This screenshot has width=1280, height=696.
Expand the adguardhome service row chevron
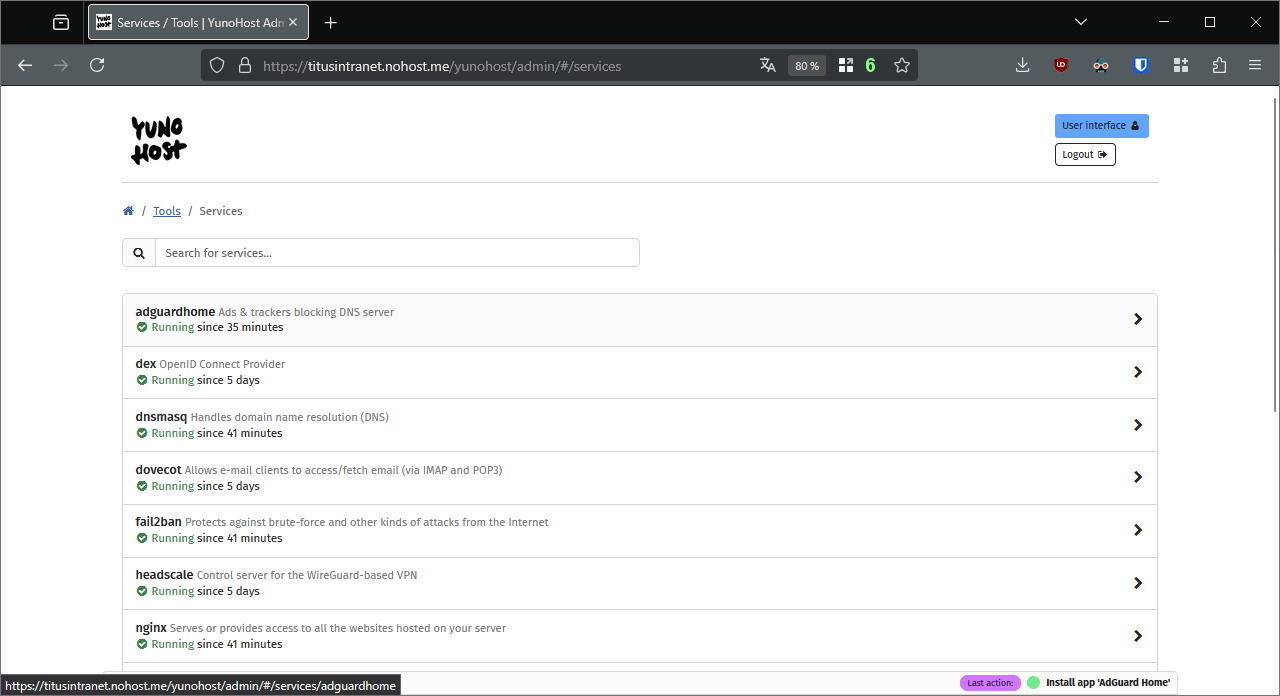[x=1137, y=319]
